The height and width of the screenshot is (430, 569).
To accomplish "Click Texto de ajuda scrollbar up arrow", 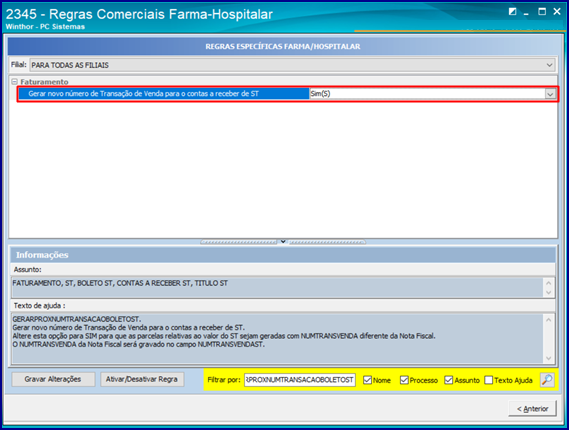I will coord(548,320).
